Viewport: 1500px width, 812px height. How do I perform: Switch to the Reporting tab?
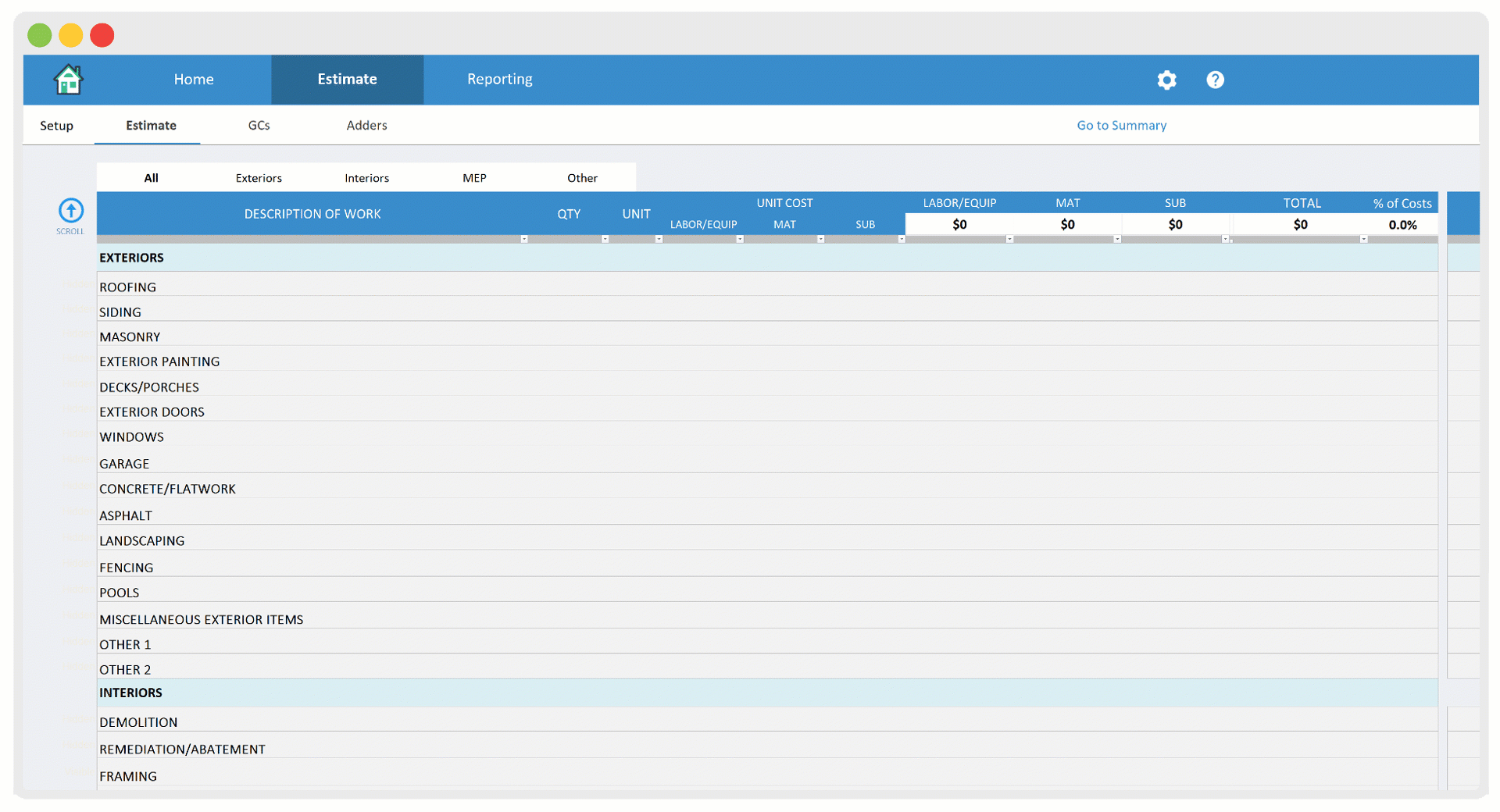pyautogui.click(x=500, y=79)
